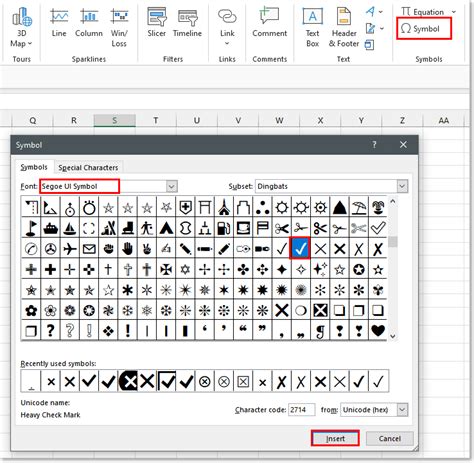Click the Cancel button
This screenshot has width=474, height=463.
tap(390, 438)
